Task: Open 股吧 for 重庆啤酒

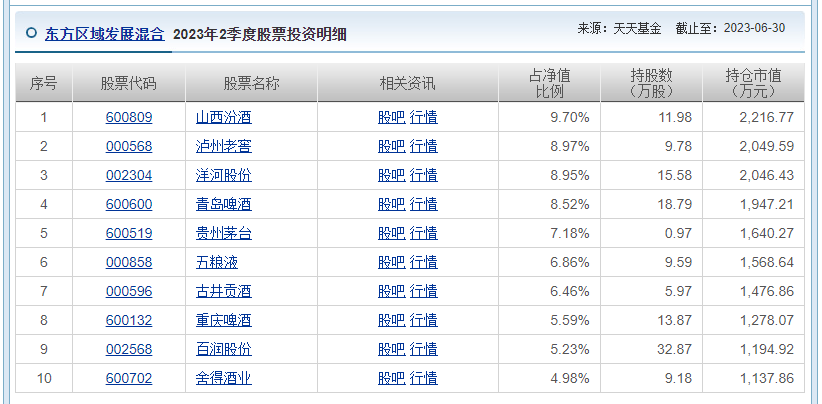Action: click(392, 320)
